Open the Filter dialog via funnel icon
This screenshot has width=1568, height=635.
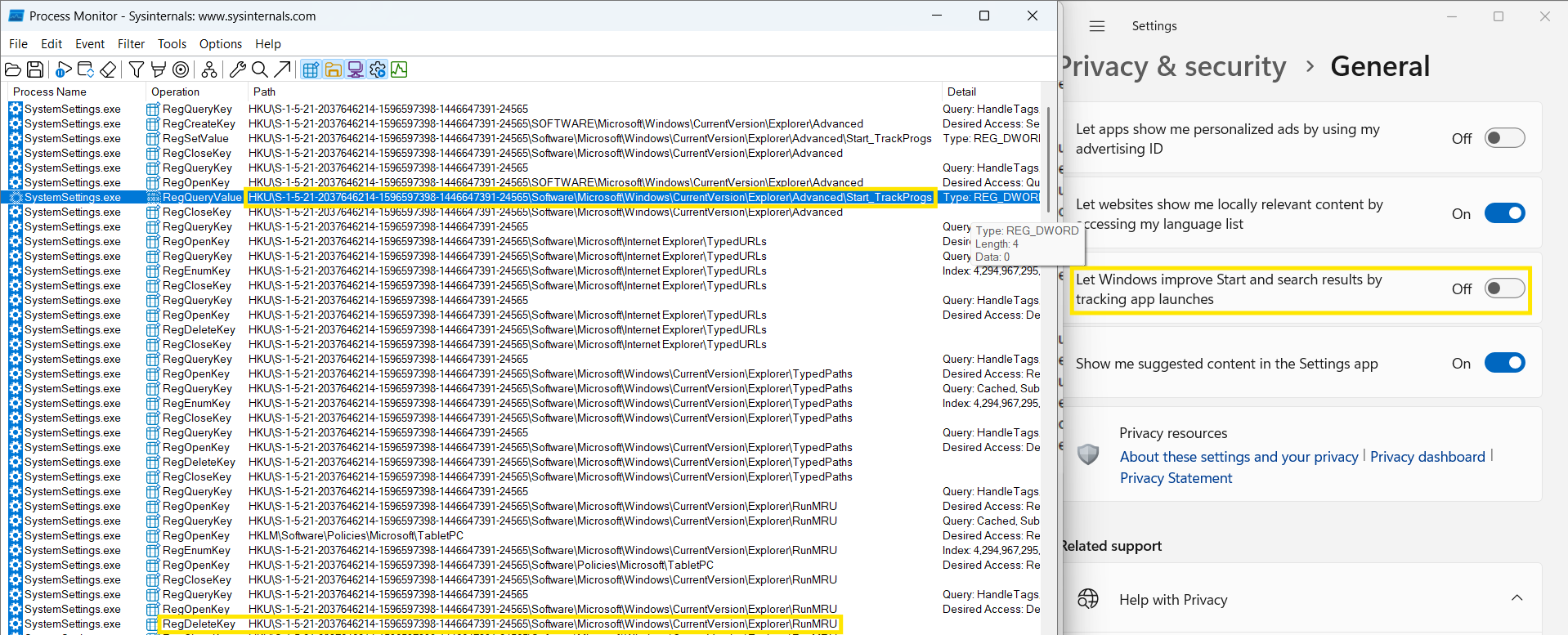coord(137,69)
